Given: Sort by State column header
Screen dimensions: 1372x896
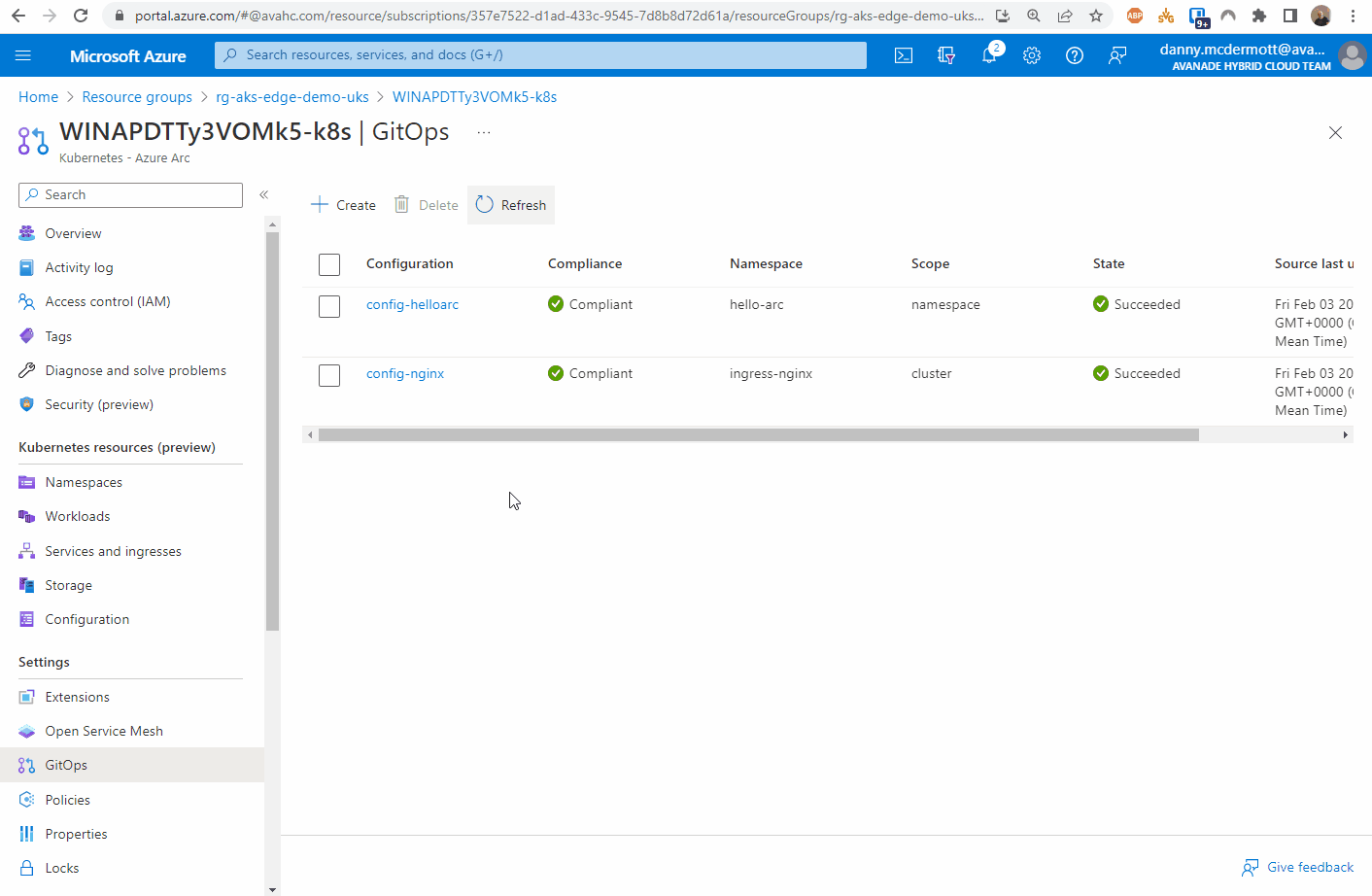Looking at the screenshot, I should 1109,263.
